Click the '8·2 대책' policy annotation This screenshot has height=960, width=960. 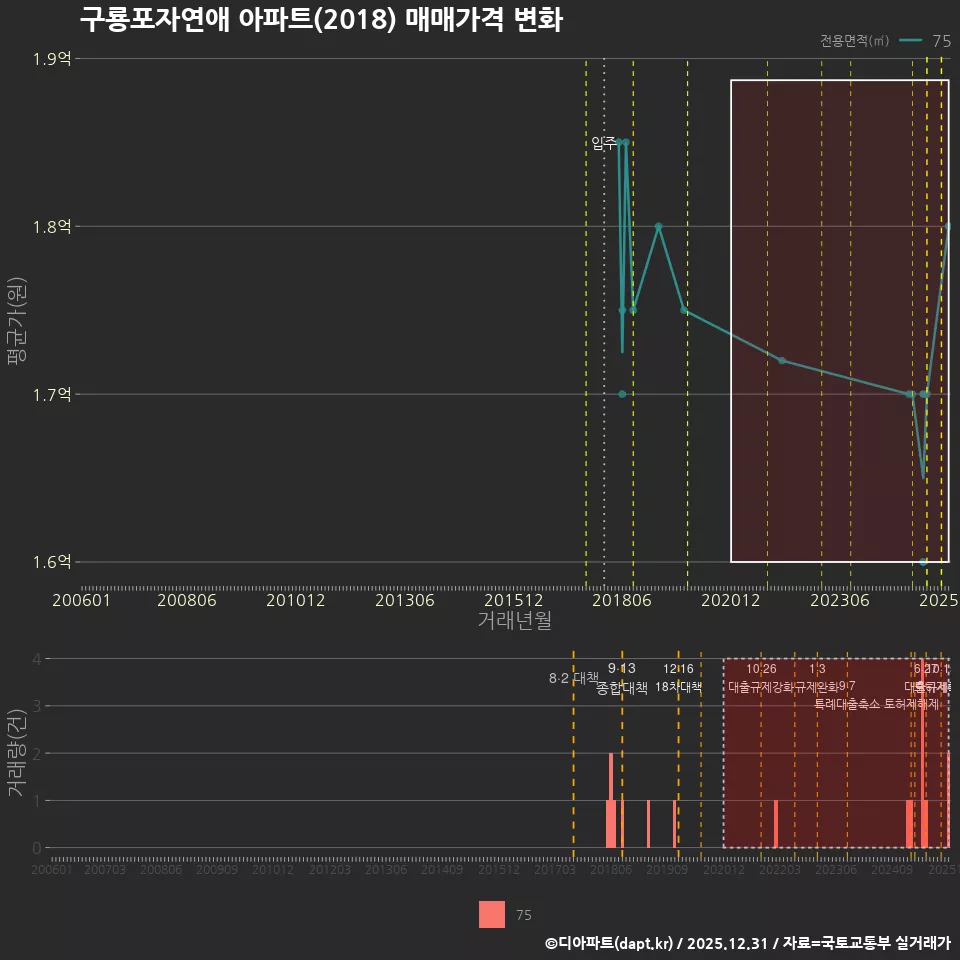574,678
